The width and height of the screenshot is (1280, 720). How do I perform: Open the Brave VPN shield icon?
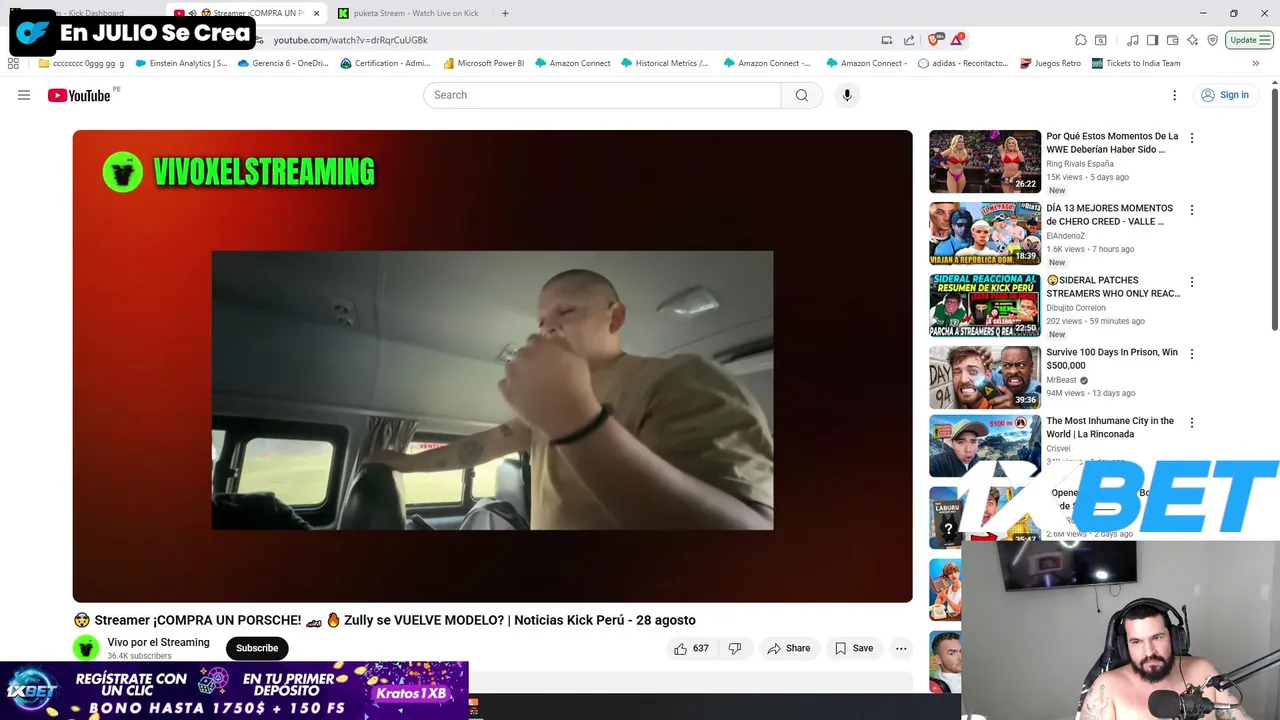tap(1212, 40)
